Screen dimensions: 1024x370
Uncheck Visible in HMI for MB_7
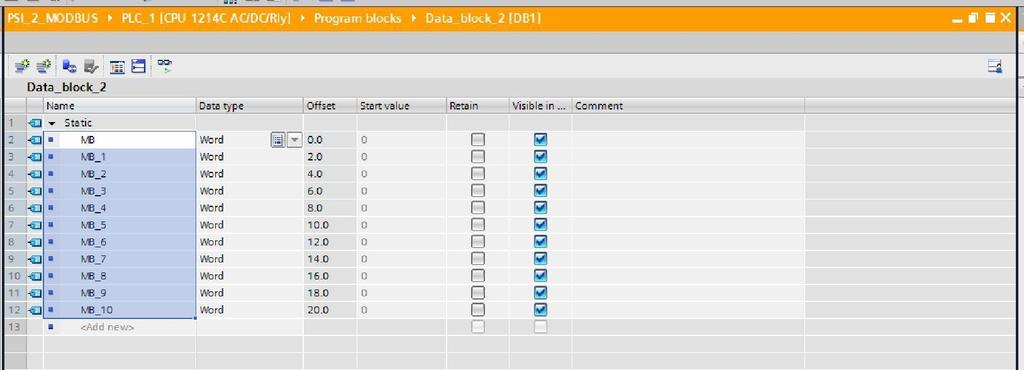point(540,259)
